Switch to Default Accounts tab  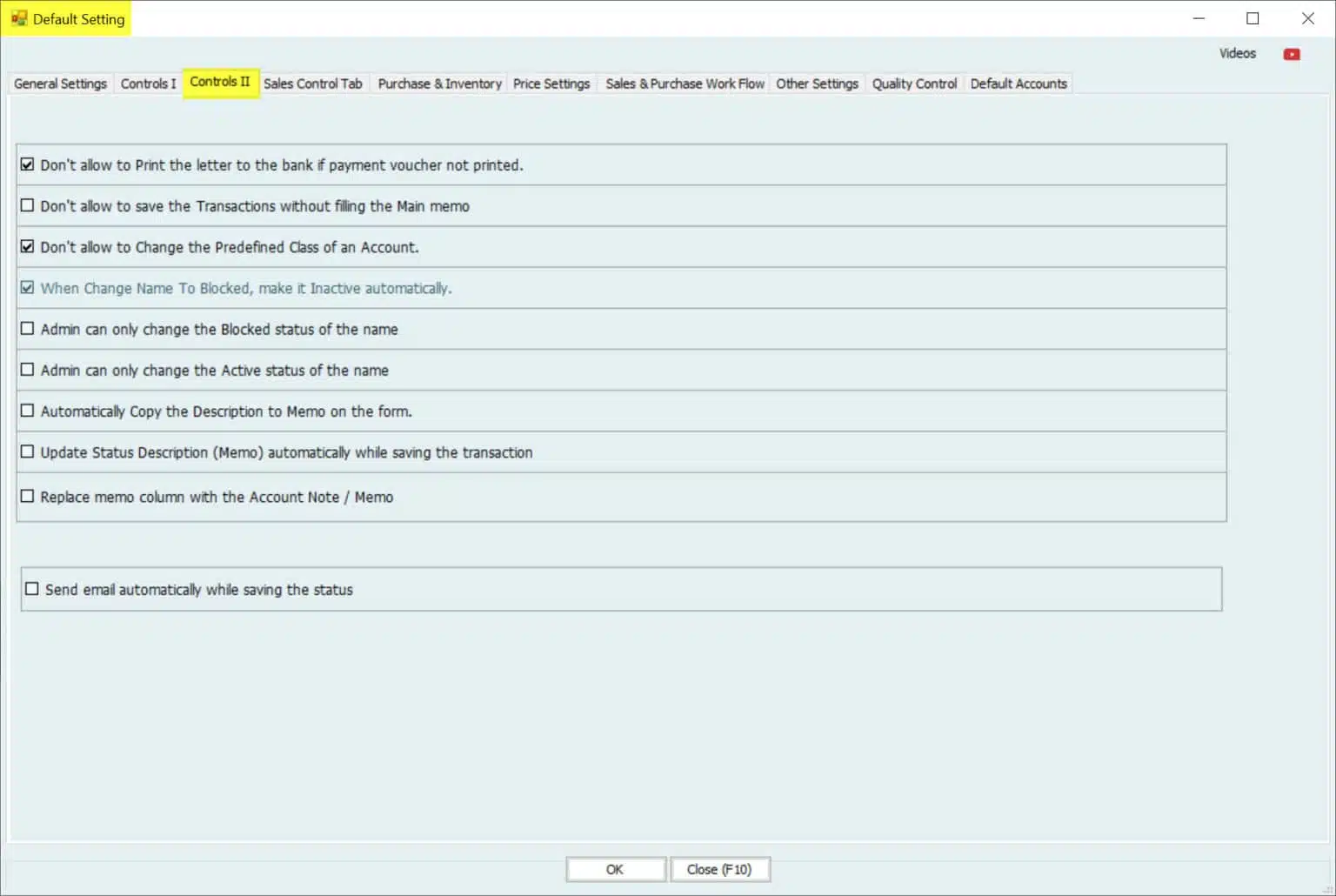click(1019, 84)
